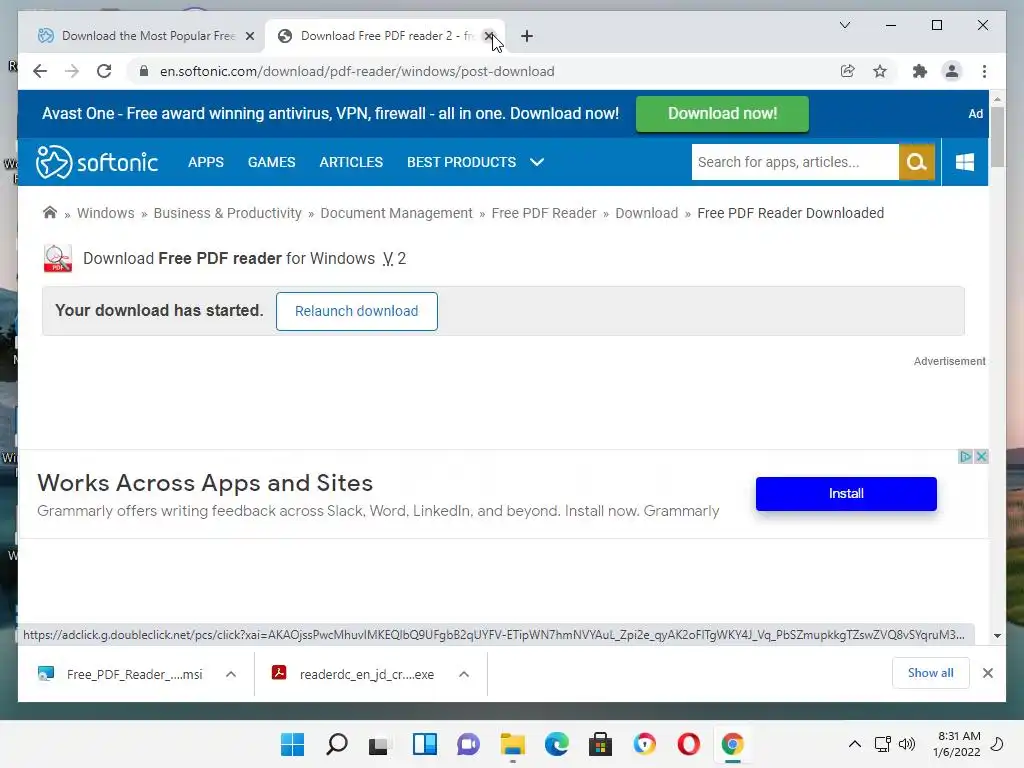Open the tab search chevron in the title bar

coord(844,25)
